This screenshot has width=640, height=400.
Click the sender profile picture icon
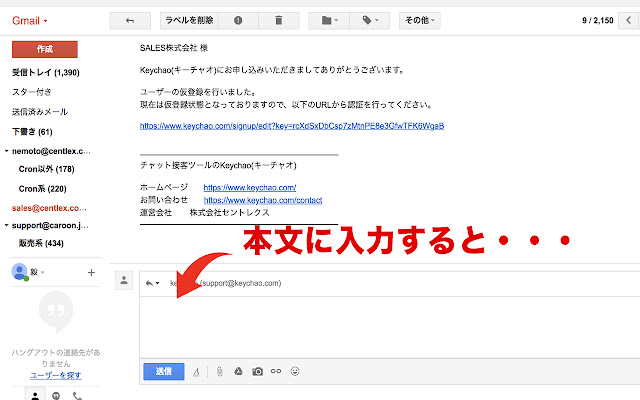point(124,280)
